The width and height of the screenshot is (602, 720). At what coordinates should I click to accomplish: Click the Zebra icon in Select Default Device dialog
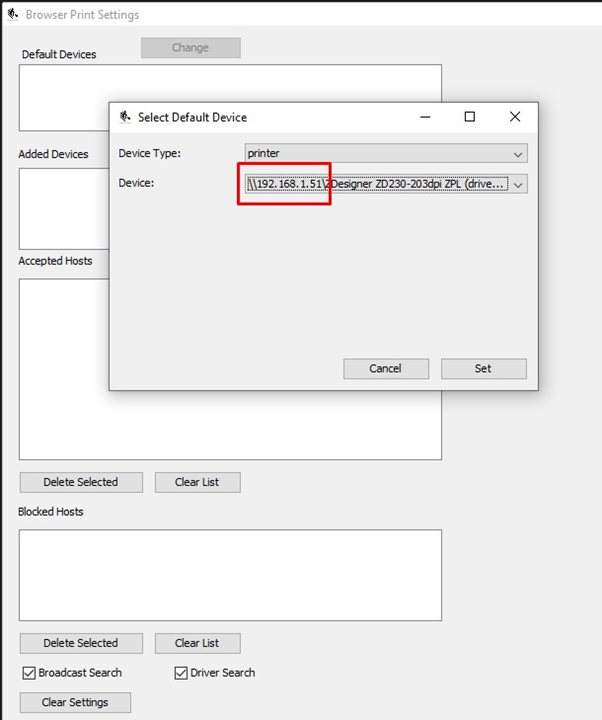[125, 117]
